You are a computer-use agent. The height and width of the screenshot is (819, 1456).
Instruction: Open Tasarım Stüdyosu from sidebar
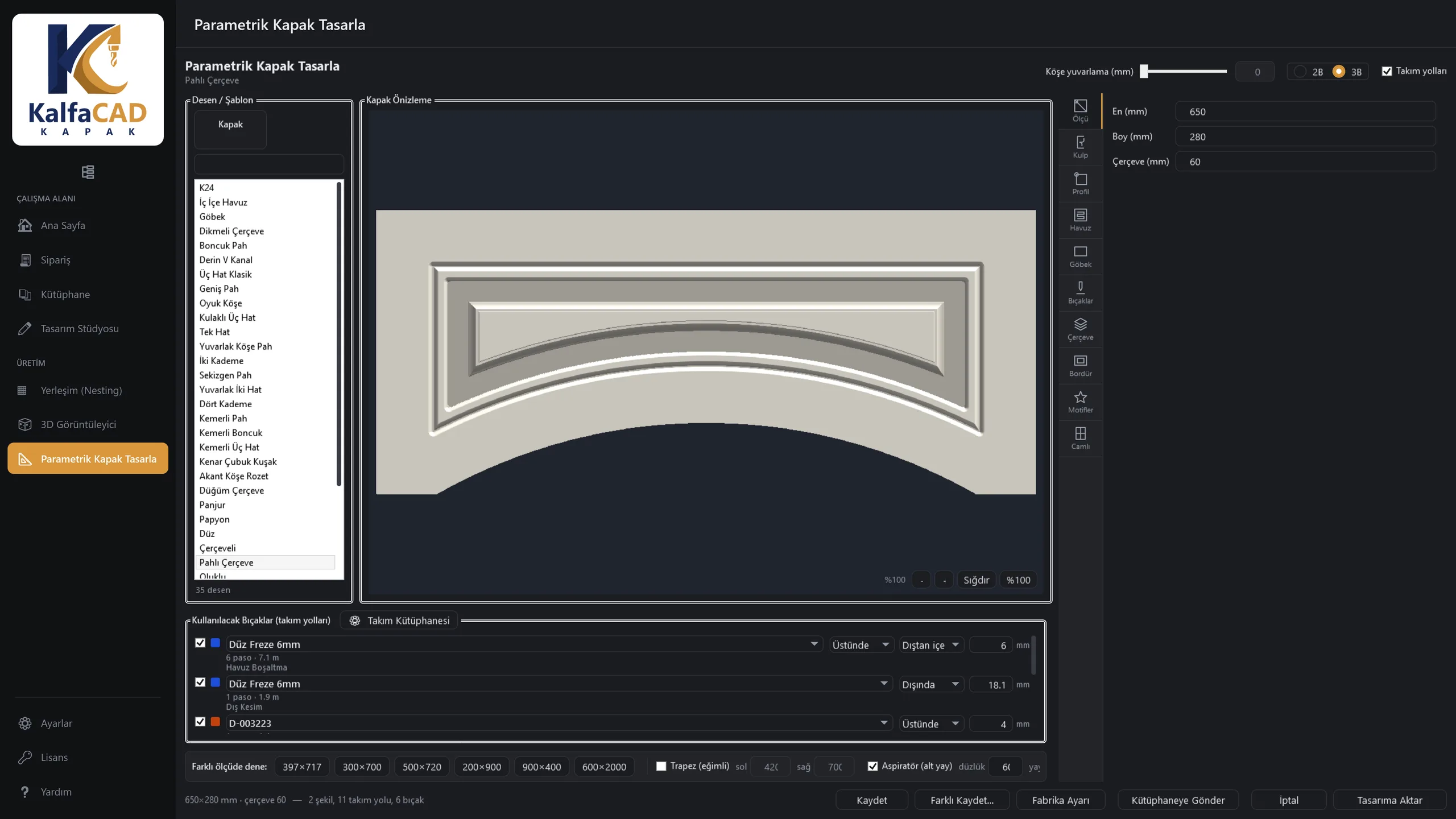(88, 328)
